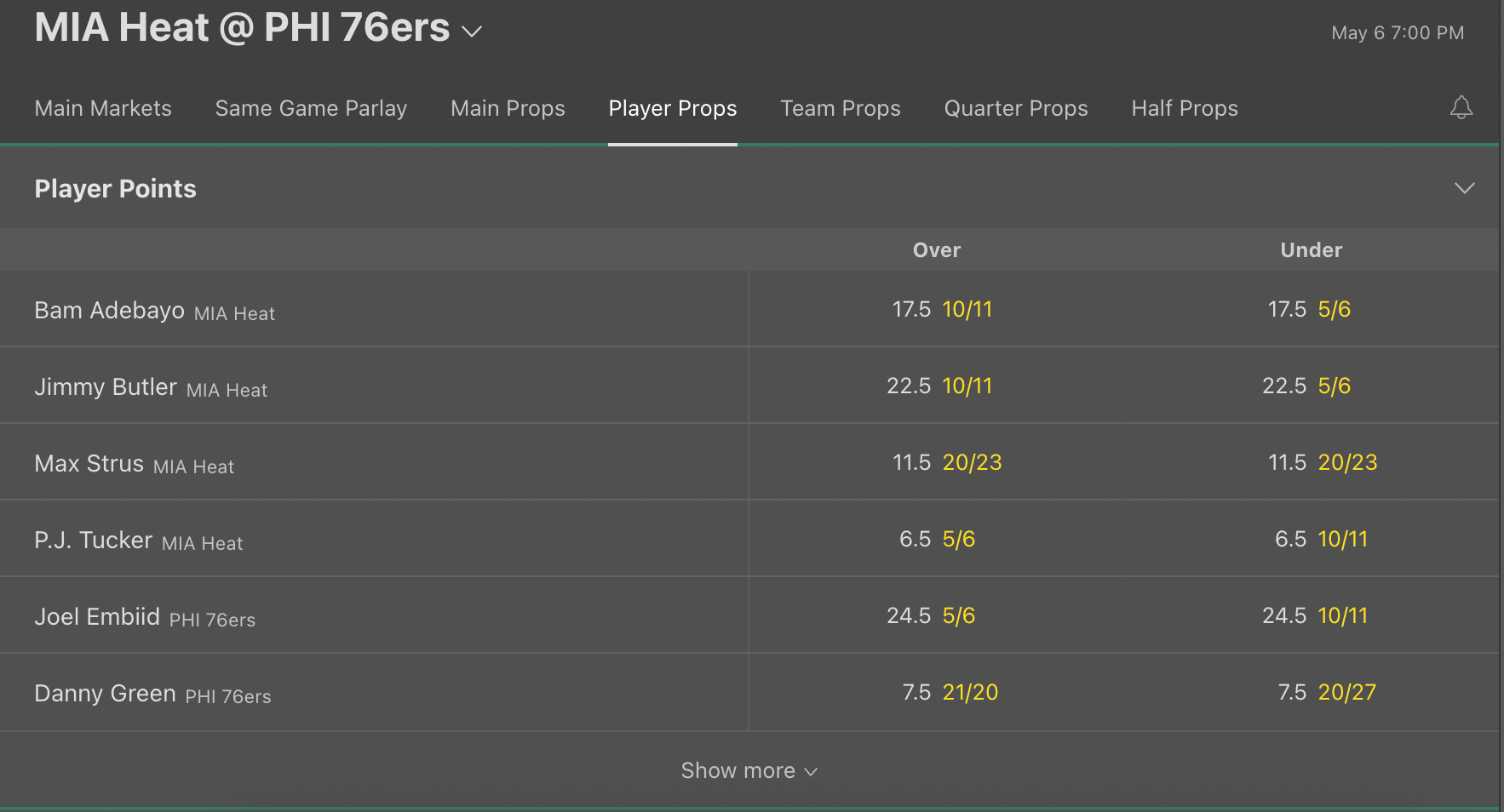Open the Quarter Props tab
This screenshot has height=812, width=1504.
1016,108
